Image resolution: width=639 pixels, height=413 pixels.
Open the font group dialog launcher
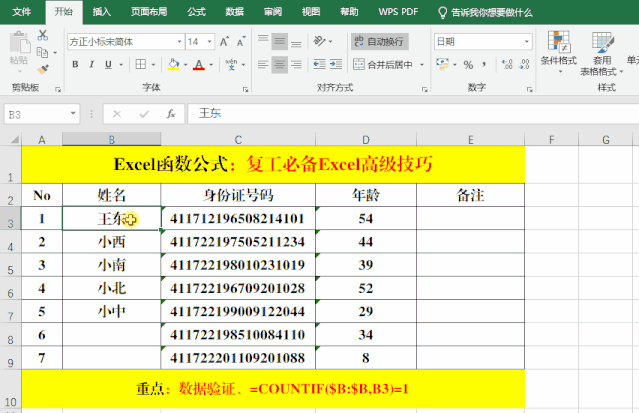(x=245, y=89)
